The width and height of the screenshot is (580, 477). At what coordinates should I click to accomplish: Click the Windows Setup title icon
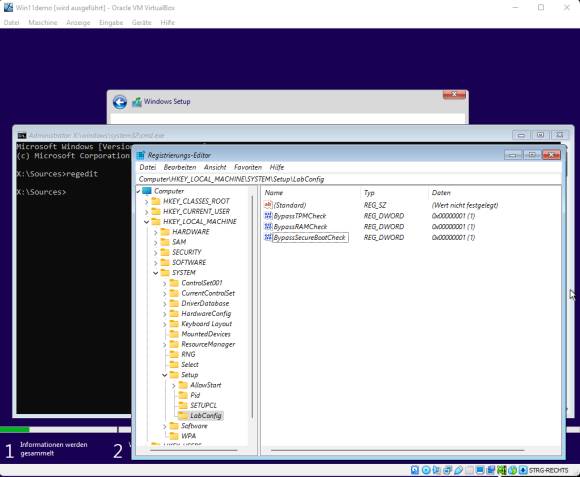(x=137, y=102)
